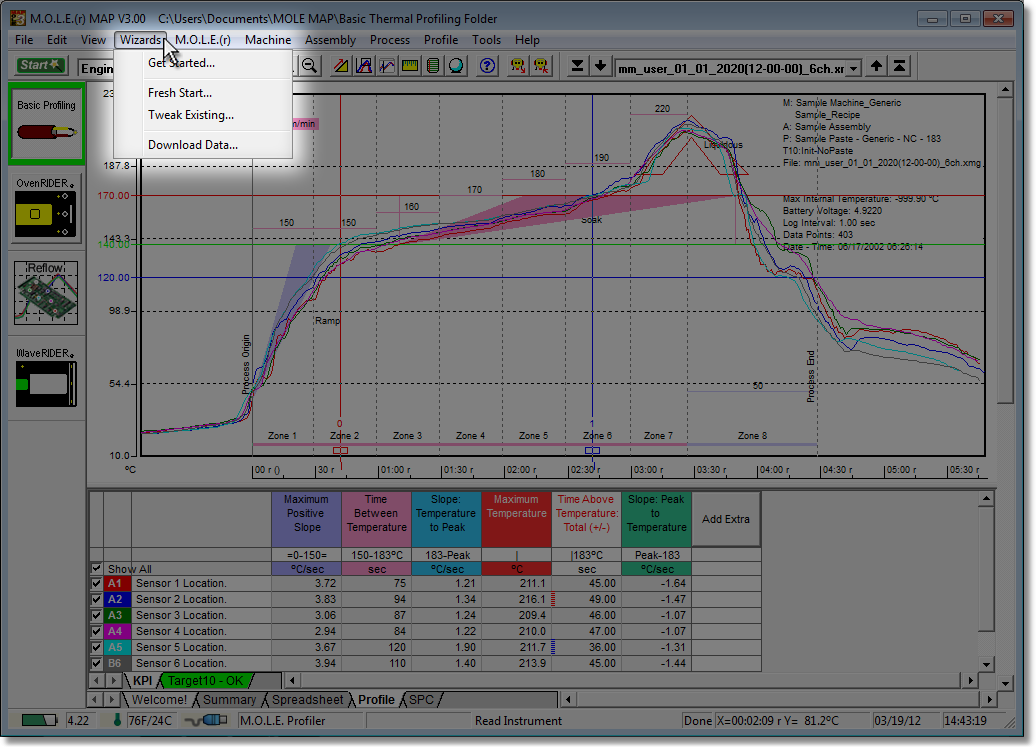Select the Basic Profiling environment icon

click(46, 124)
